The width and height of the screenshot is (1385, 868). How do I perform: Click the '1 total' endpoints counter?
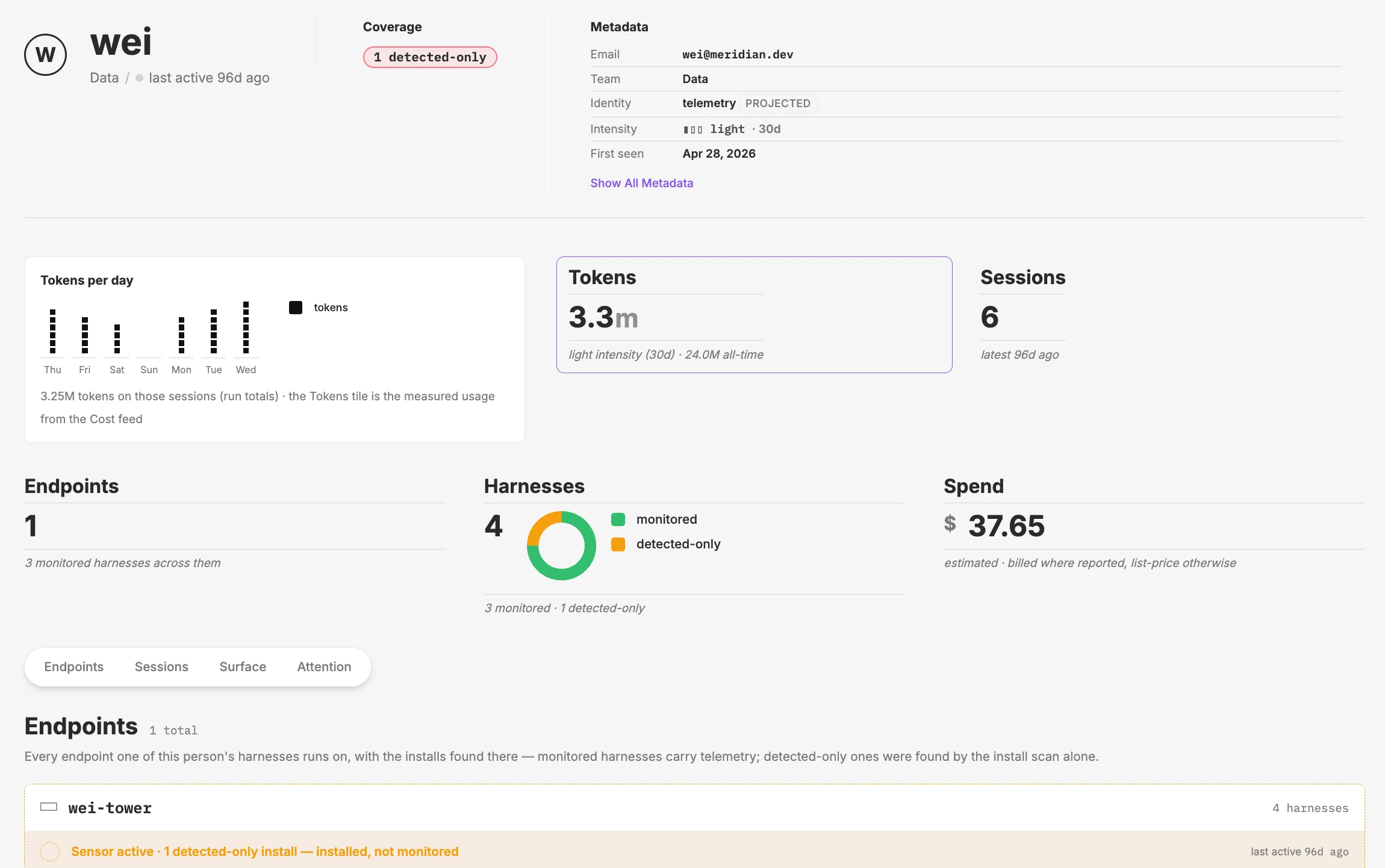(173, 730)
